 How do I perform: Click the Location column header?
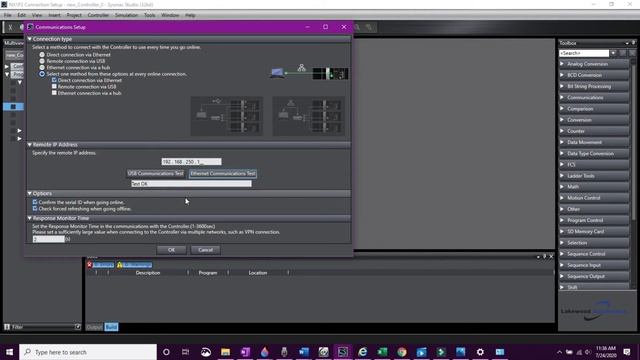[258, 273]
